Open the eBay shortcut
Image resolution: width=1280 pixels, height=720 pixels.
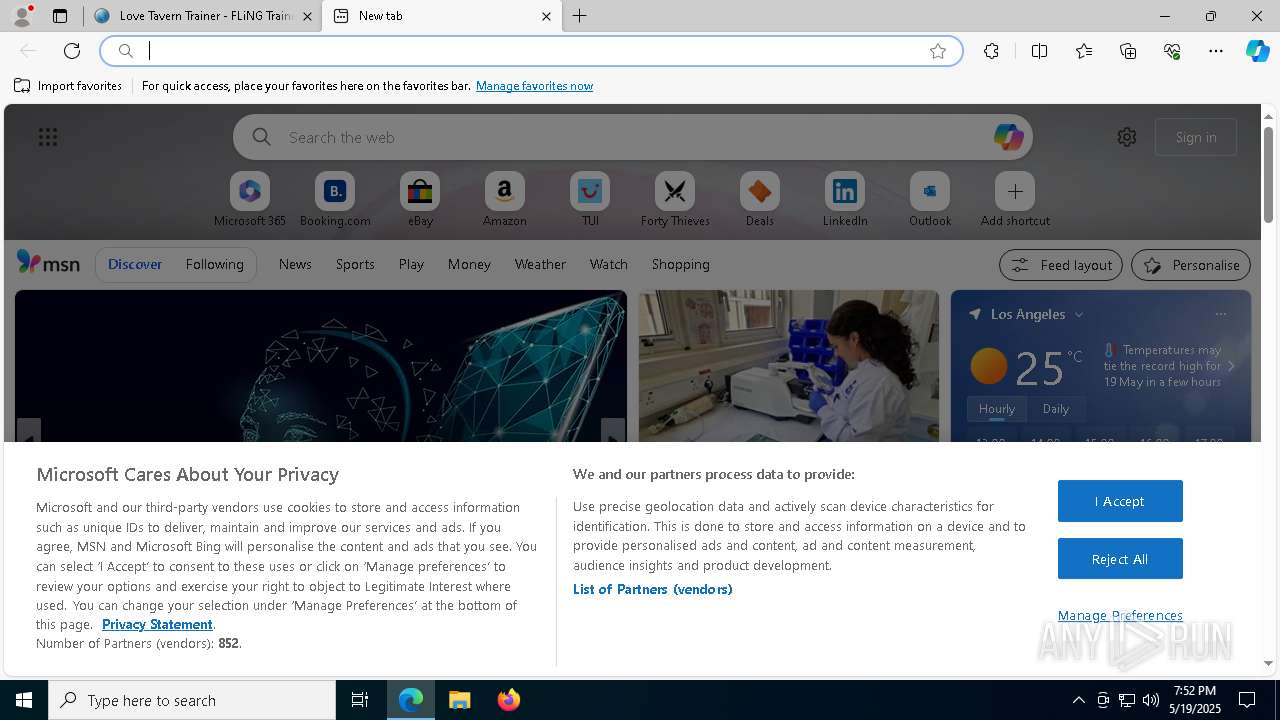(420, 200)
